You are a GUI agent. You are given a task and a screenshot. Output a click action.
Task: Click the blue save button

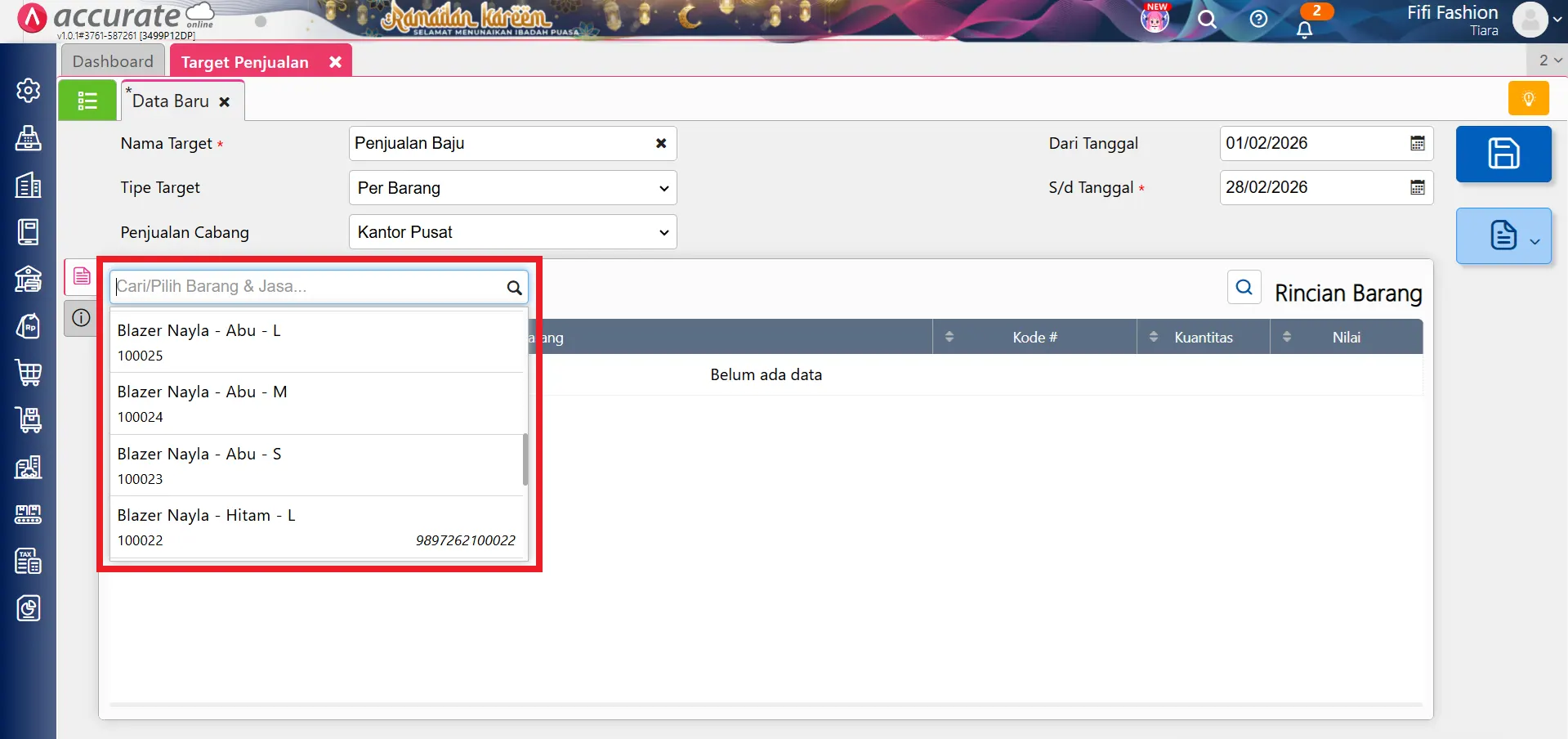[1503, 154]
